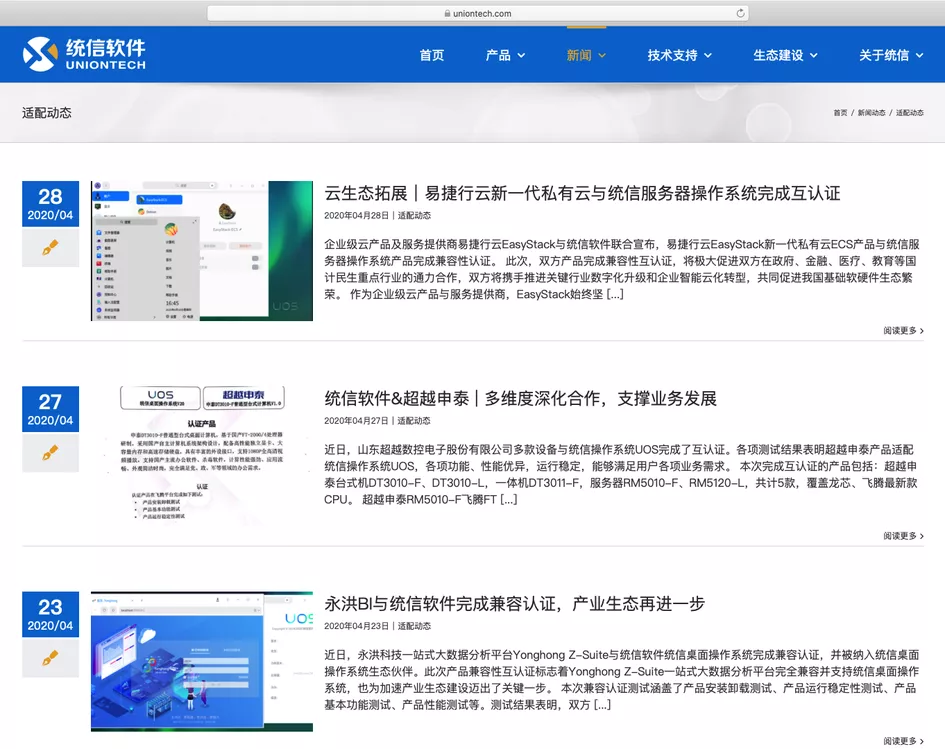Click the 23 2020/04 date box
This screenshot has height=749, width=945.
(50, 615)
